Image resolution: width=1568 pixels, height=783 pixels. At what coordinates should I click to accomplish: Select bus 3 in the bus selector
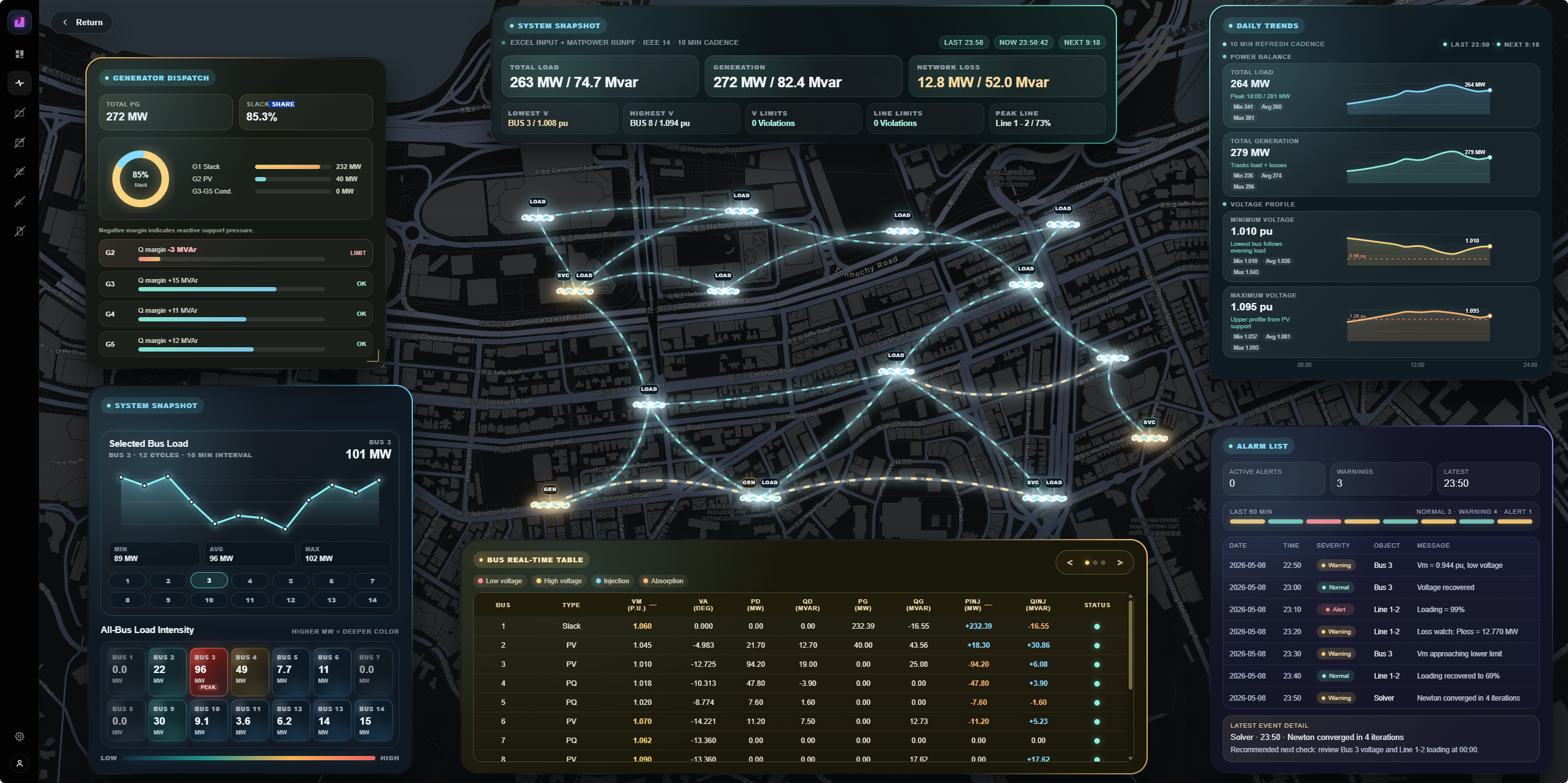(x=209, y=581)
